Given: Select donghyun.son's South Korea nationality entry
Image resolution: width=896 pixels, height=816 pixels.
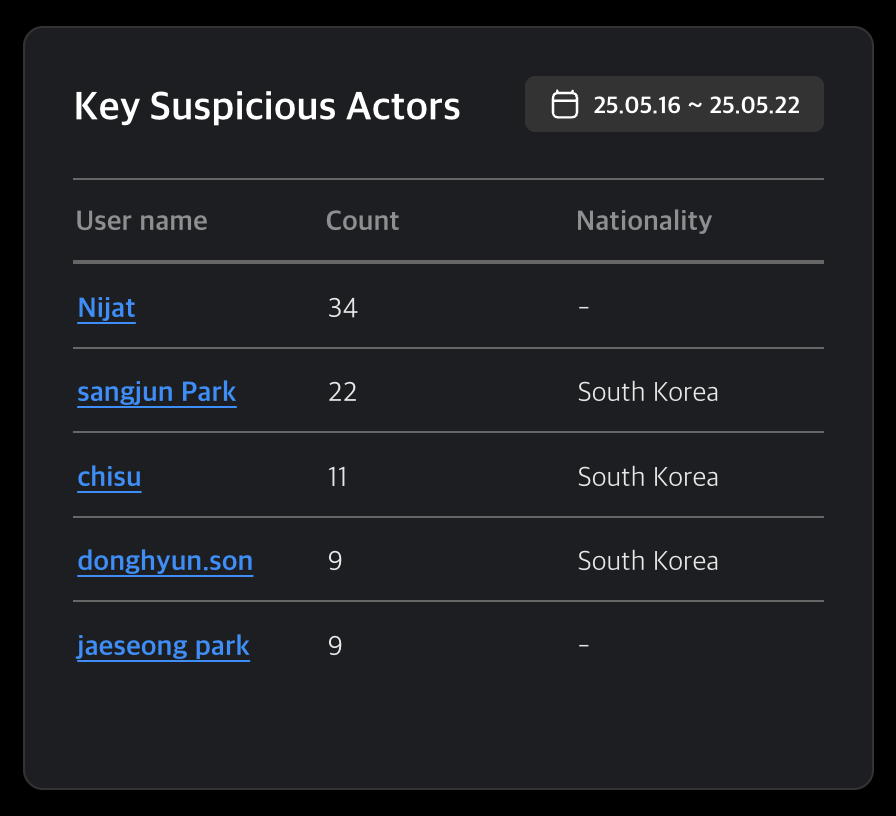Looking at the screenshot, I should (x=647, y=561).
